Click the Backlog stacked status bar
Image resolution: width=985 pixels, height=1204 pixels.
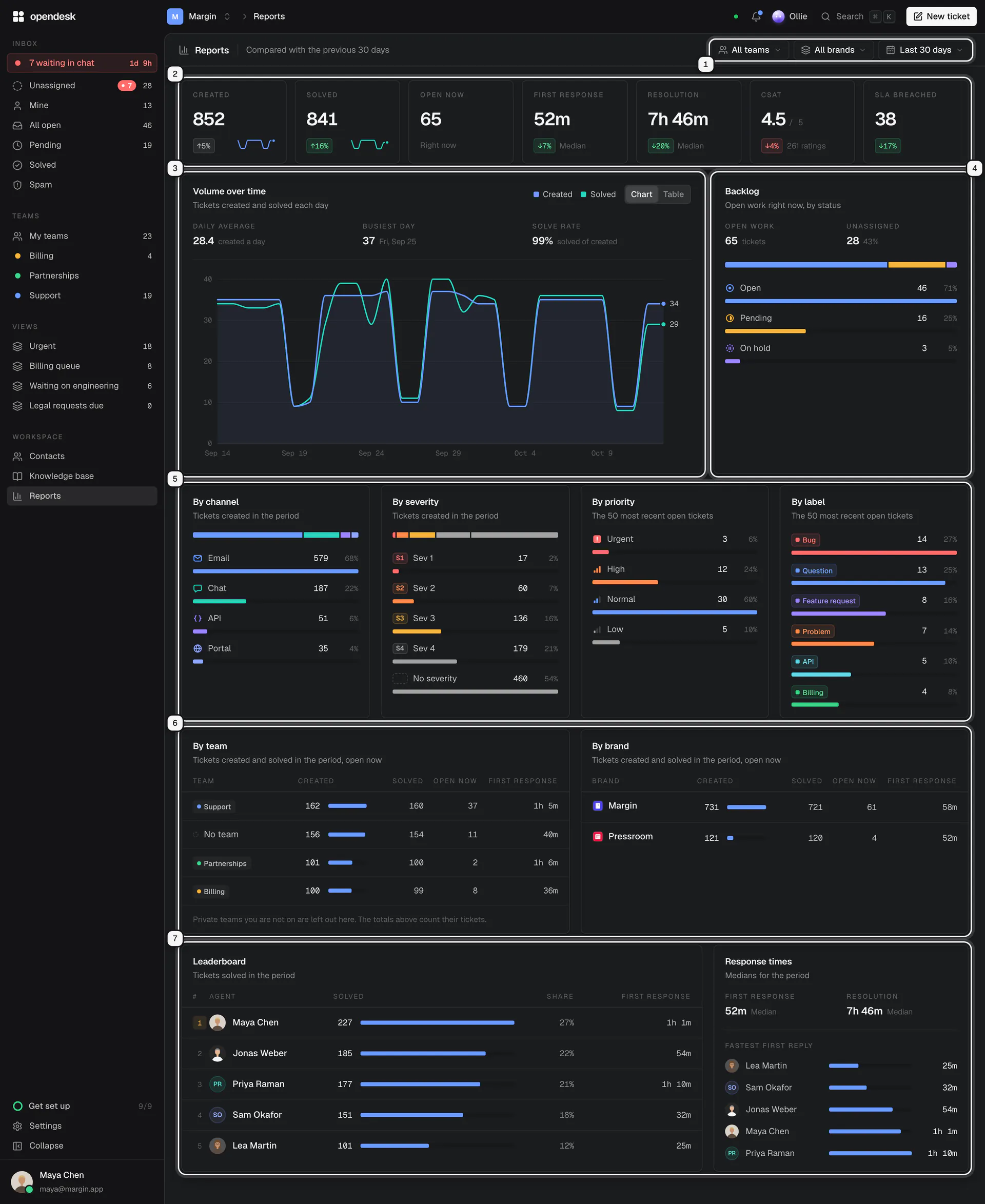pyautogui.click(x=840, y=265)
